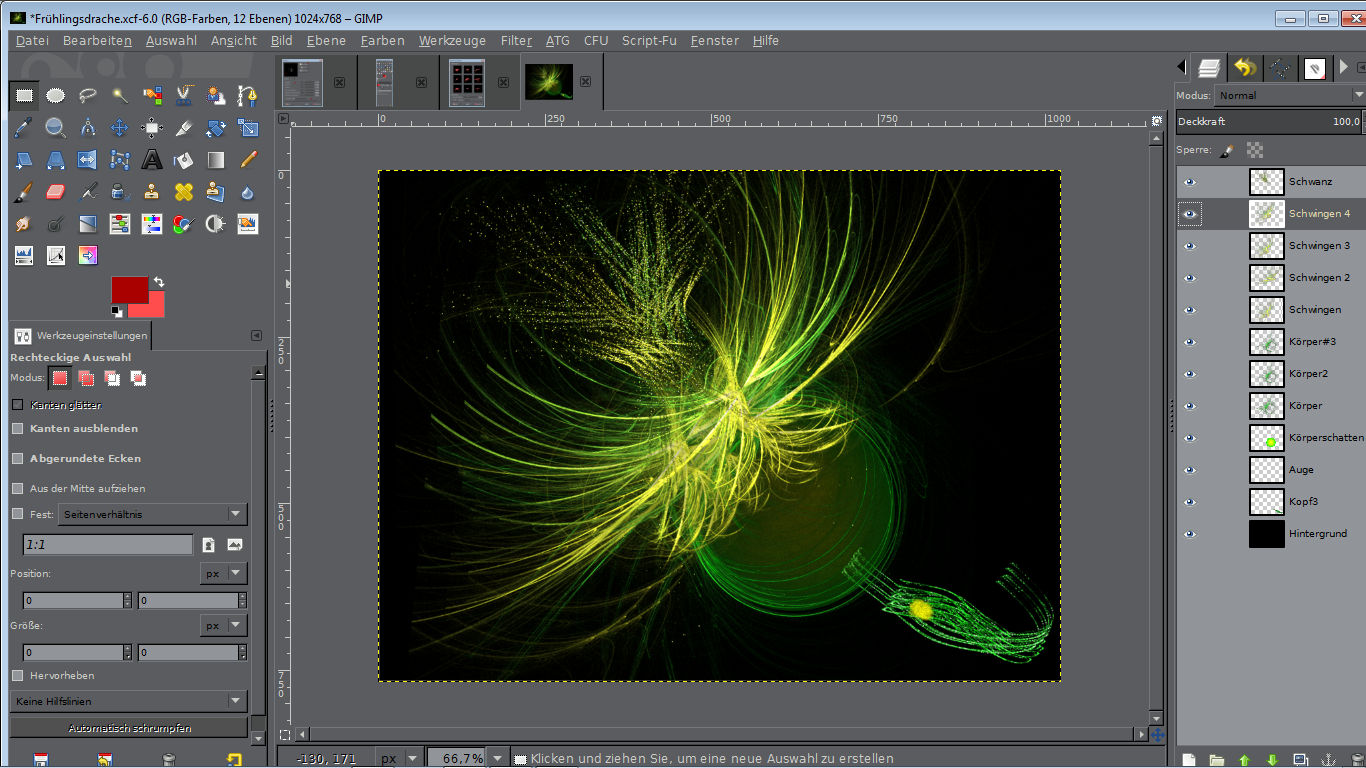Hide the Schwingen 3 layer
Screen dimensions: 1366x768
click(1189, 246)
